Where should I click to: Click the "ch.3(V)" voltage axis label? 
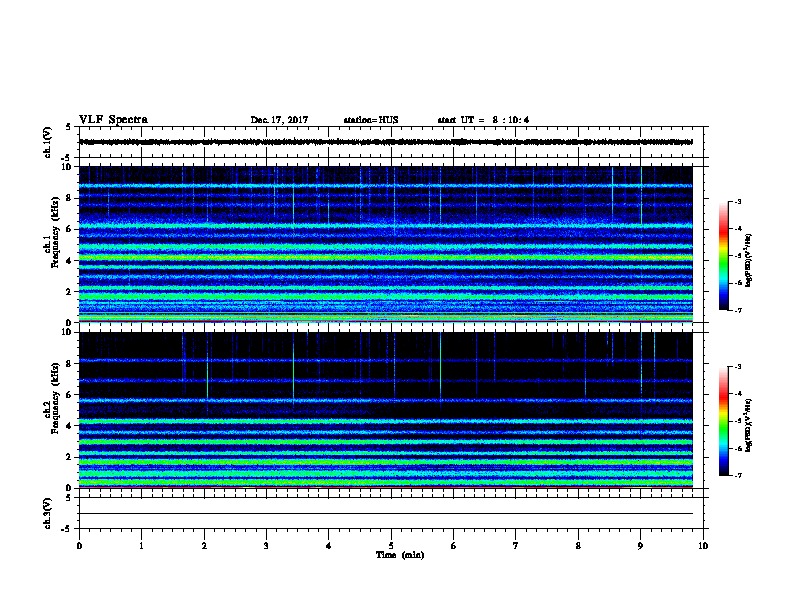[x=47, y=513]
